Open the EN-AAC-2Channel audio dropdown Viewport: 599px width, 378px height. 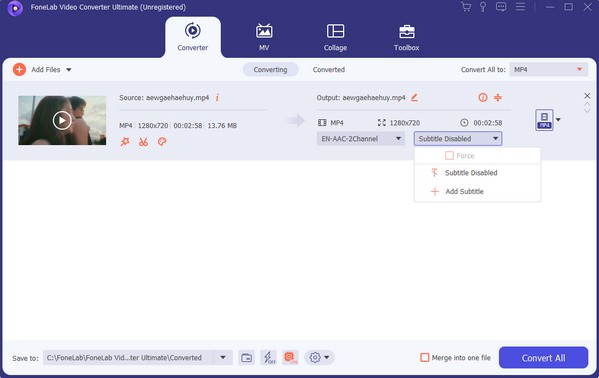click(x=361, y=139)
